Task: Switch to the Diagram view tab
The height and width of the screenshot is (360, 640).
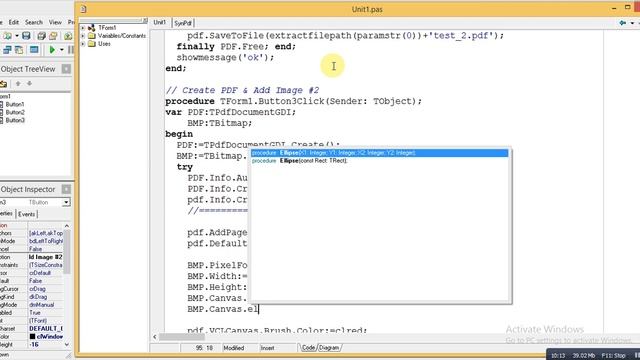Action: pyautogui.click(x=329, y=348)
